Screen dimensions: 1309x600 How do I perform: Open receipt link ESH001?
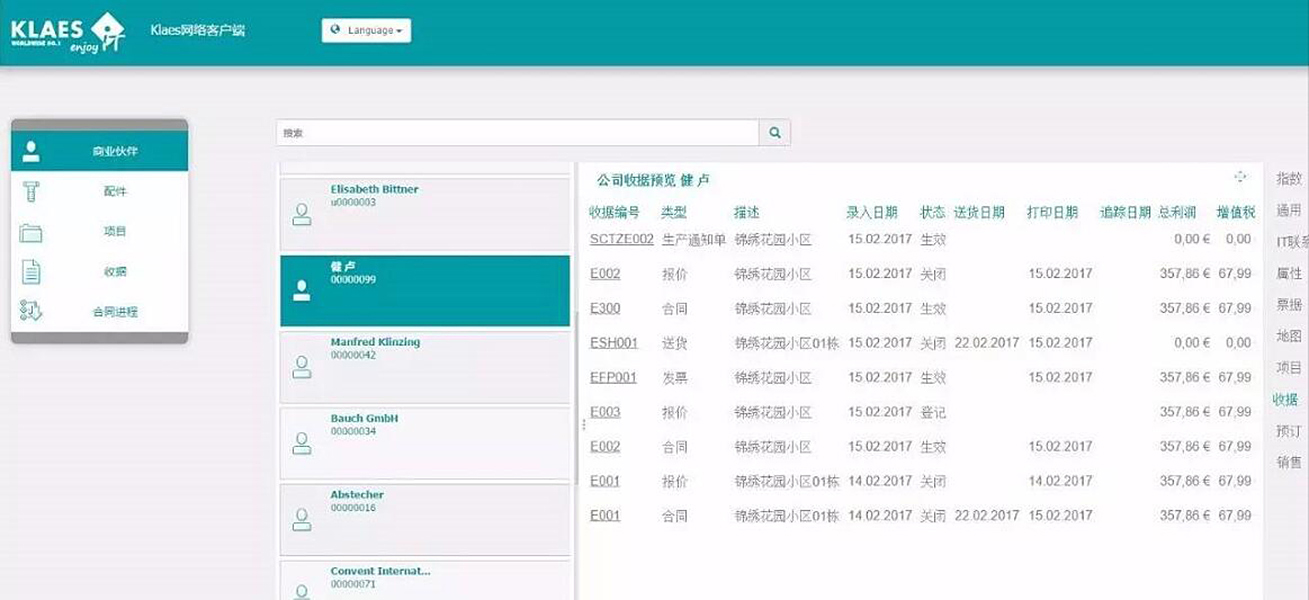(x=613, y=343)
